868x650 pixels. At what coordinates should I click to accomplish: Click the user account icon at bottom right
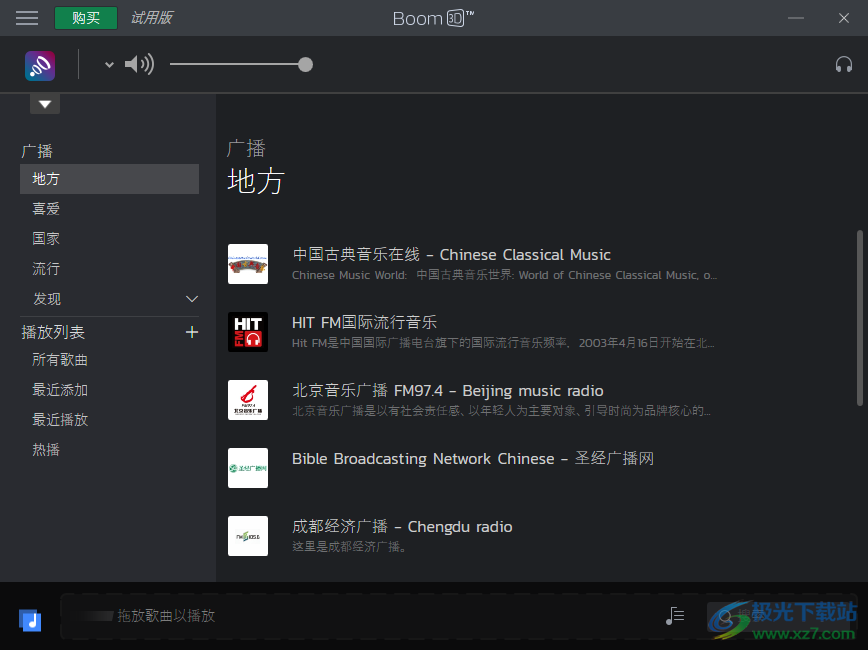tap(723, 618)
